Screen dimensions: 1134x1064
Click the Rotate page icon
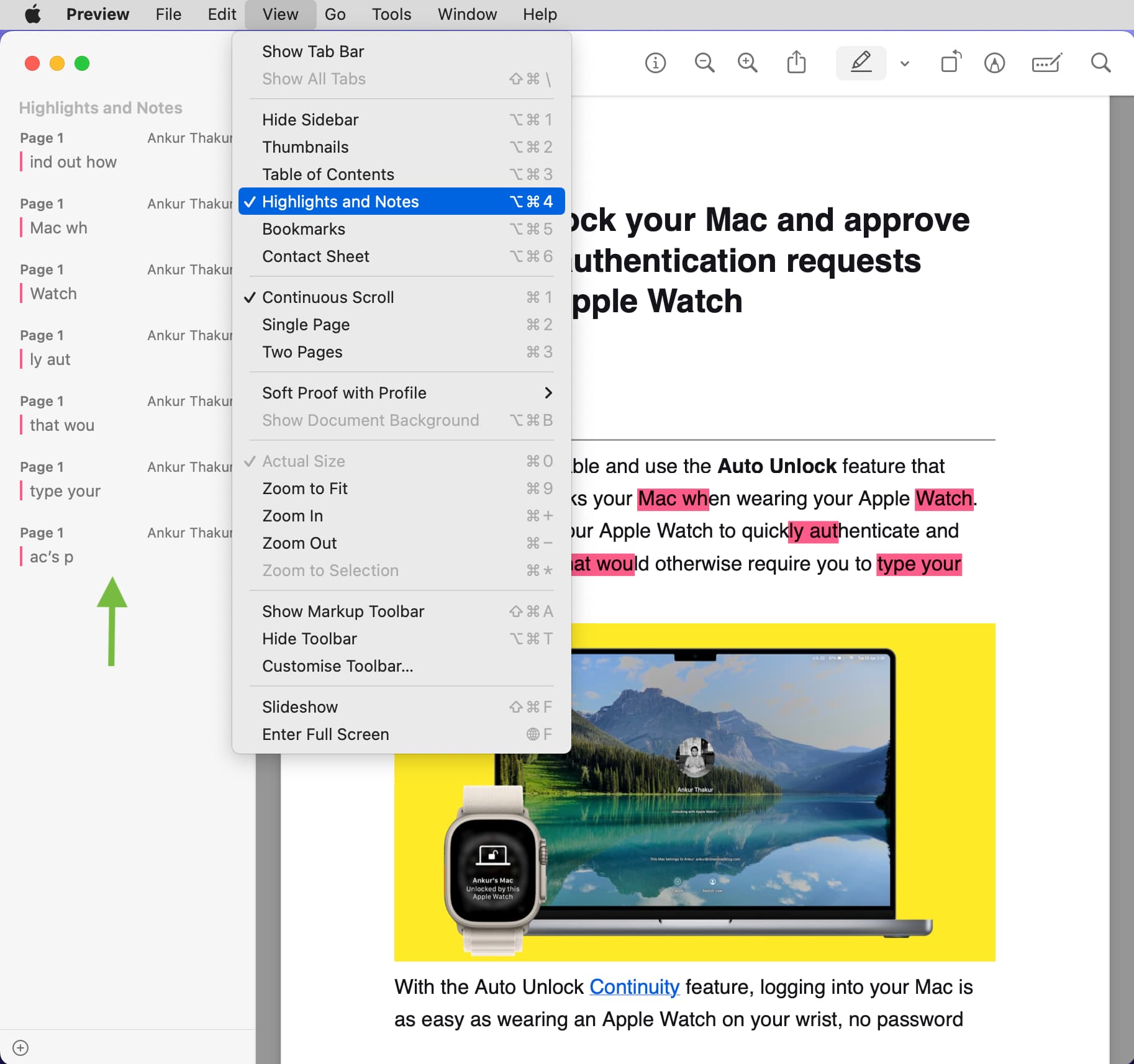(x=951, y=62)
